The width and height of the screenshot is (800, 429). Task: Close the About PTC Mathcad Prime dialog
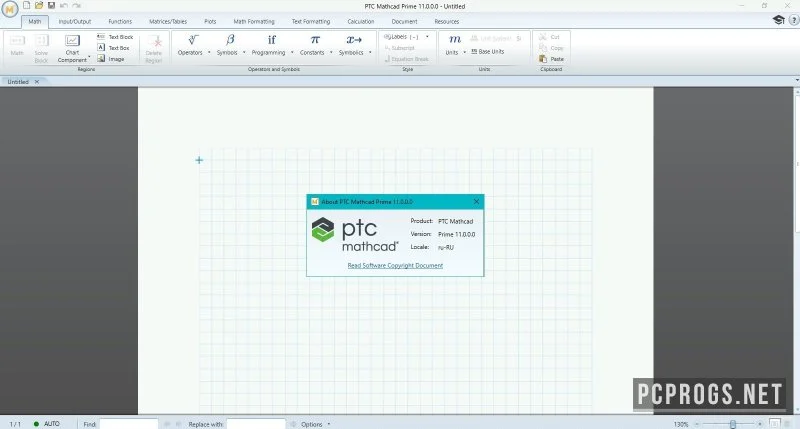[476, 201]
